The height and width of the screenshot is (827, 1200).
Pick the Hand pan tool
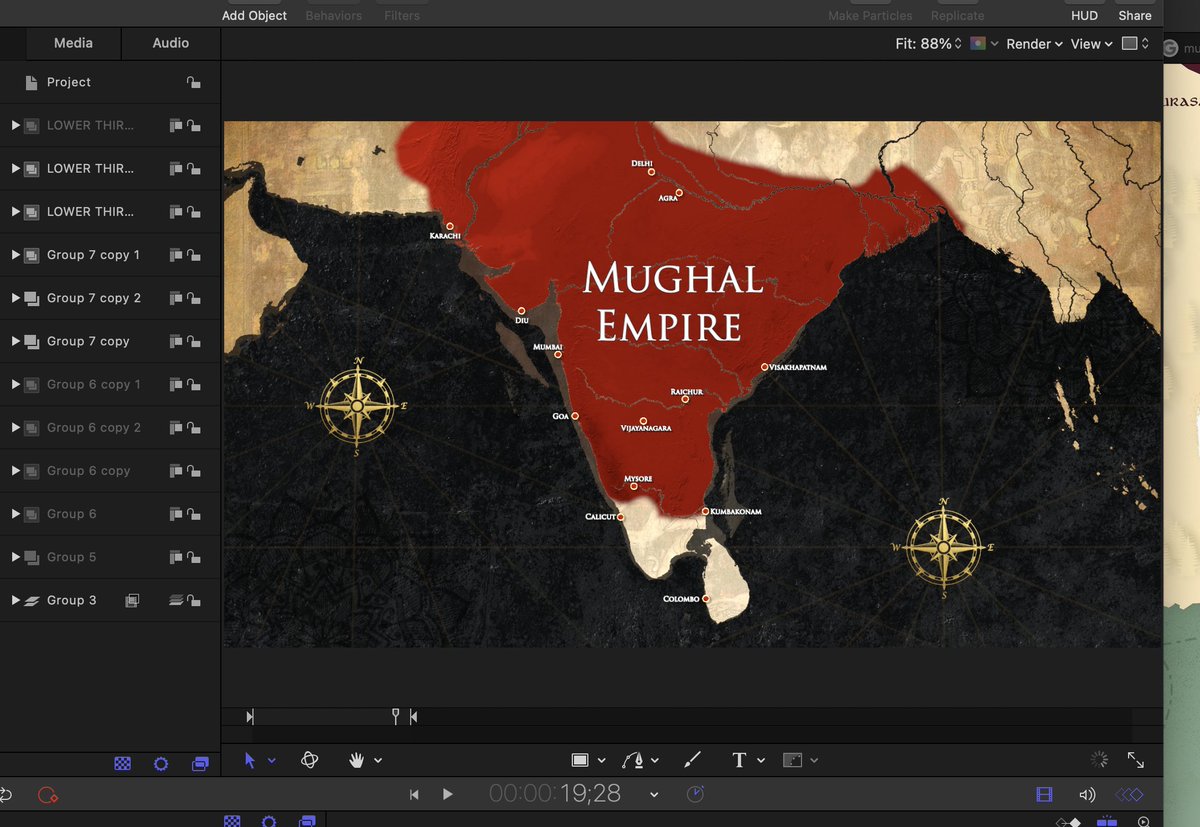point(356,760)
